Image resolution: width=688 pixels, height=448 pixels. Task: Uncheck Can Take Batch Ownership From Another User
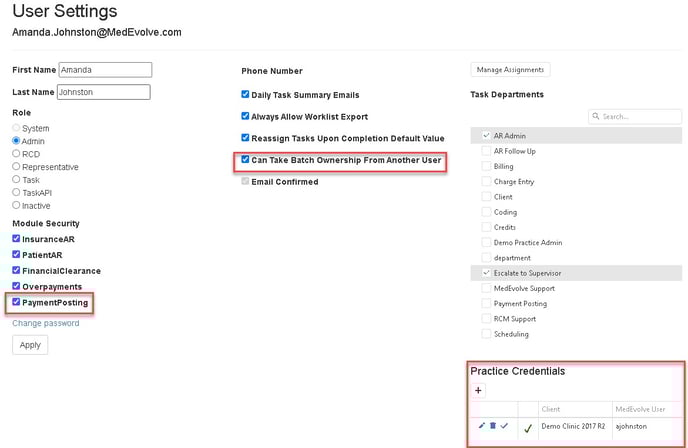(246, 160)
